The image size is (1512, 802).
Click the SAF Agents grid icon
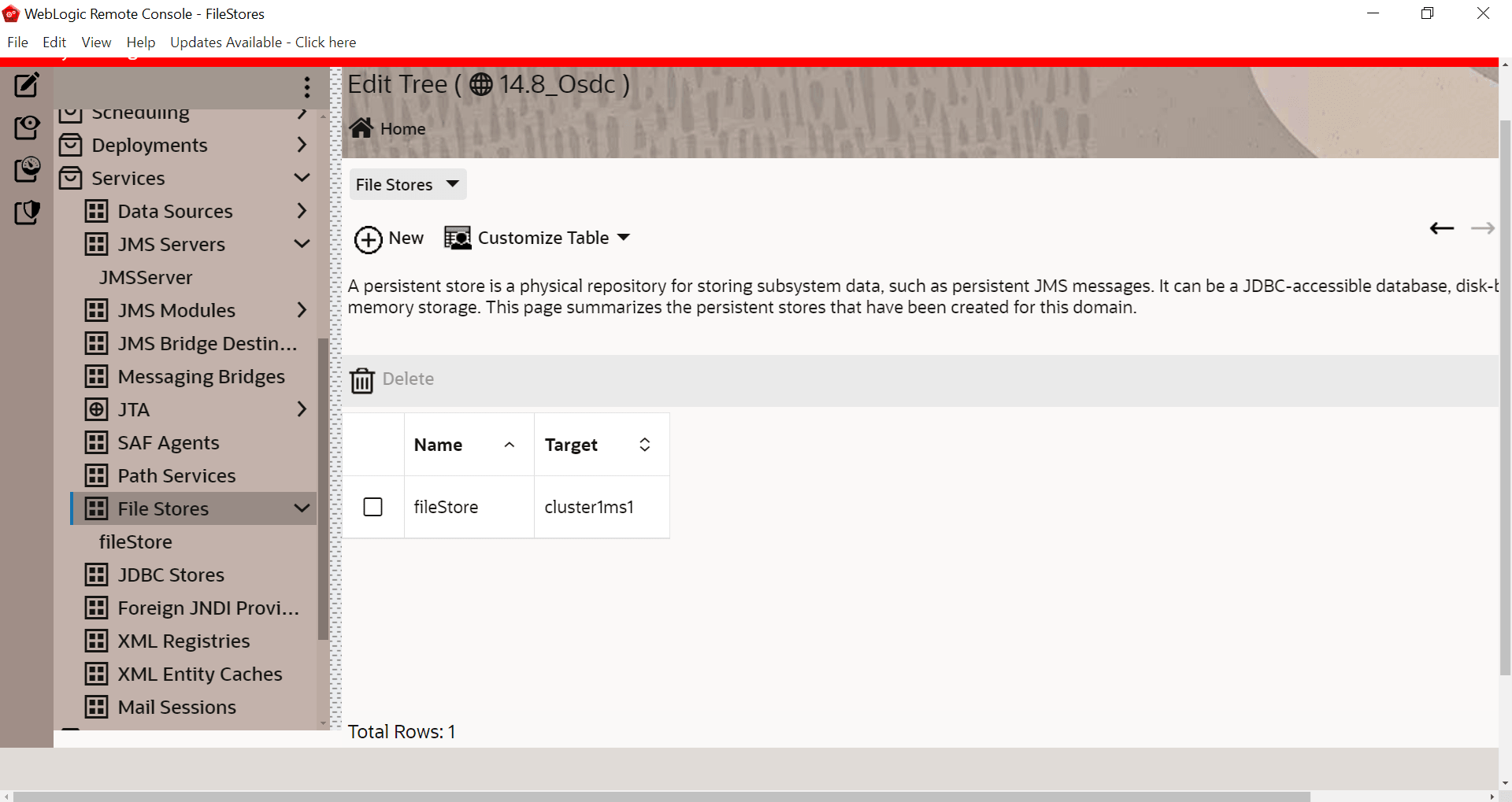[97, 442]
